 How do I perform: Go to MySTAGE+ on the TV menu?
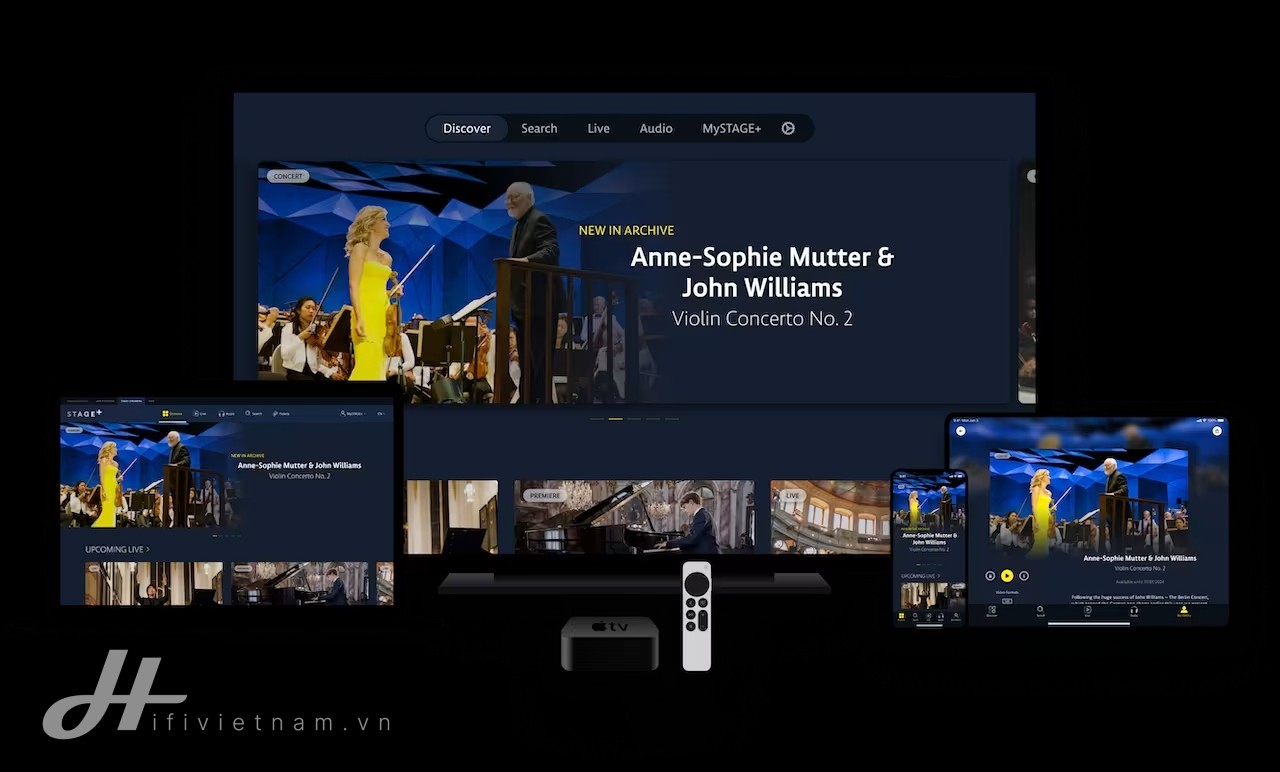click(x=731, y=128)
